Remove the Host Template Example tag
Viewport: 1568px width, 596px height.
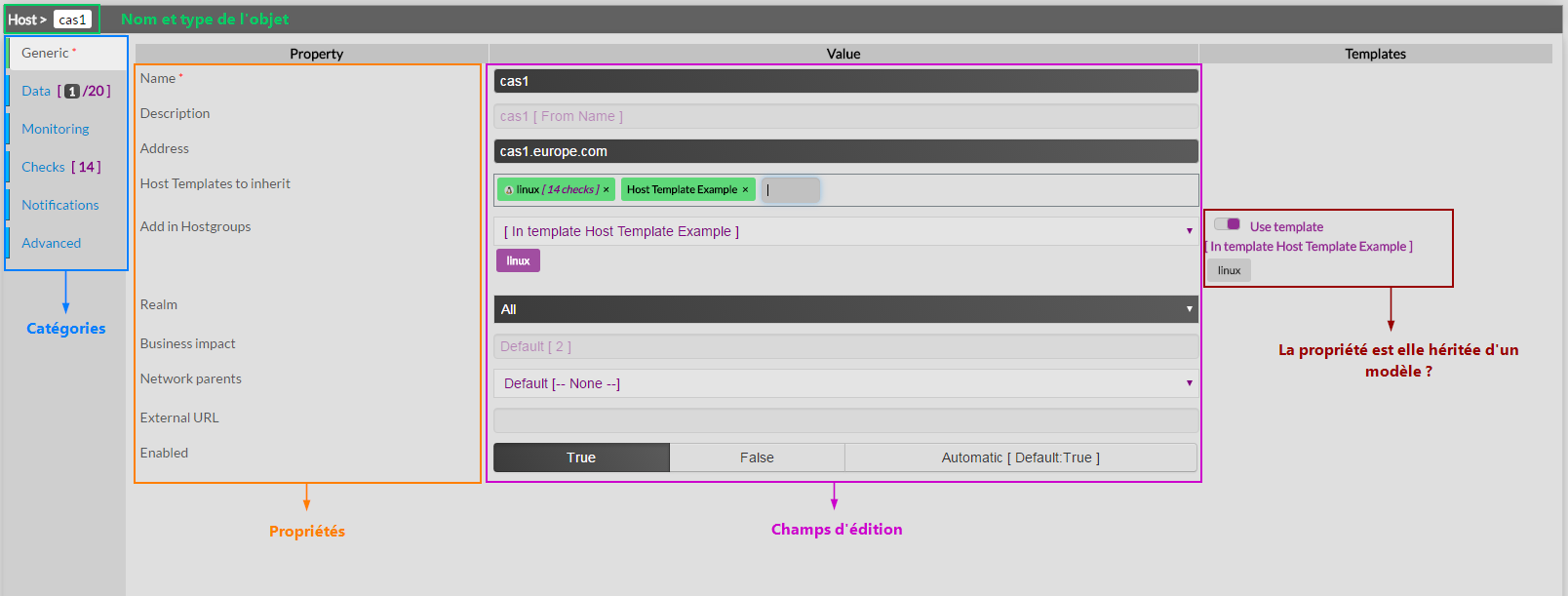(x=745, y=190)
